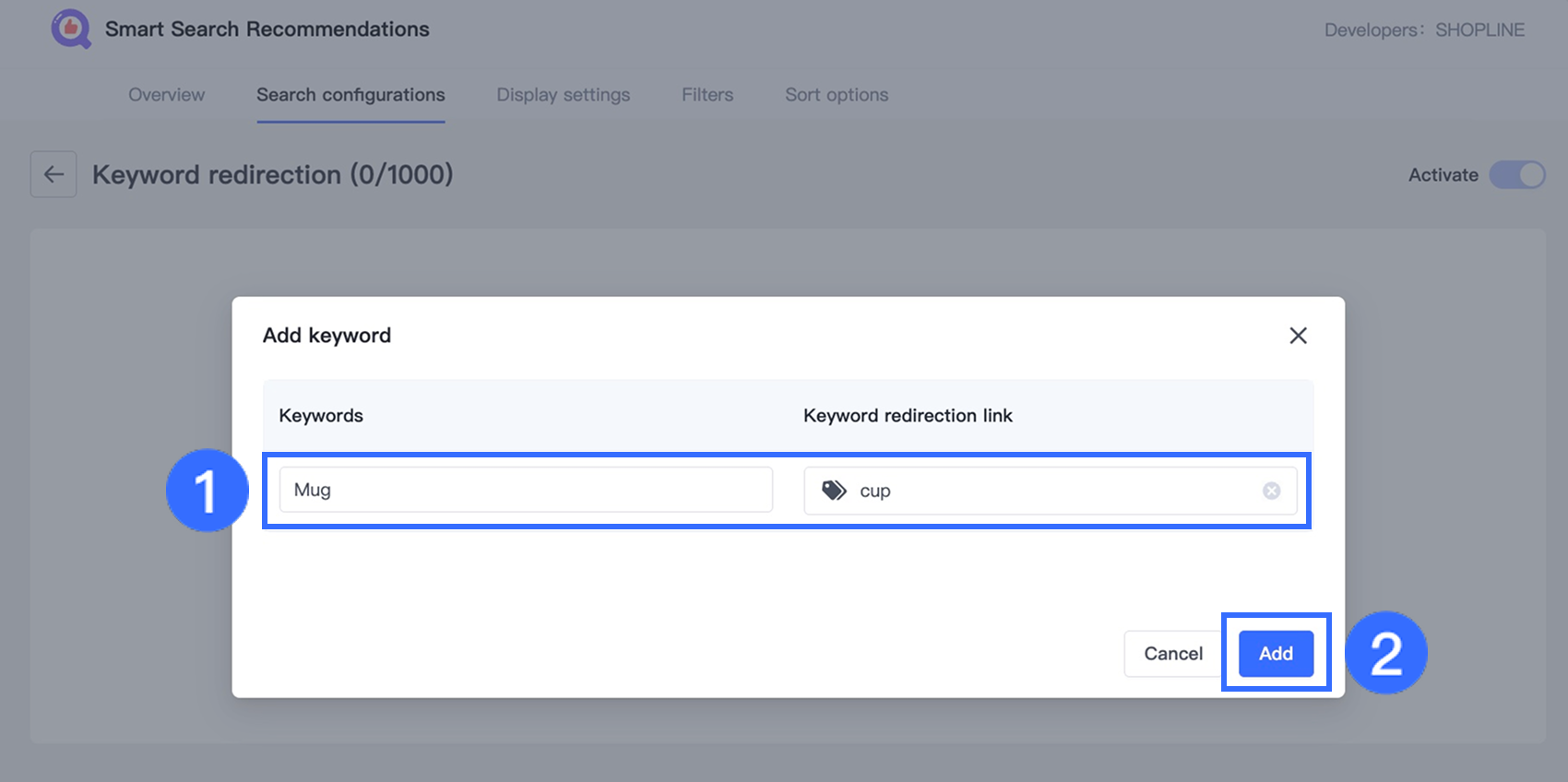The image size is (1568, 782).
Task: Click Cancel in the dialog
Action: click(x=1172, y=654)
